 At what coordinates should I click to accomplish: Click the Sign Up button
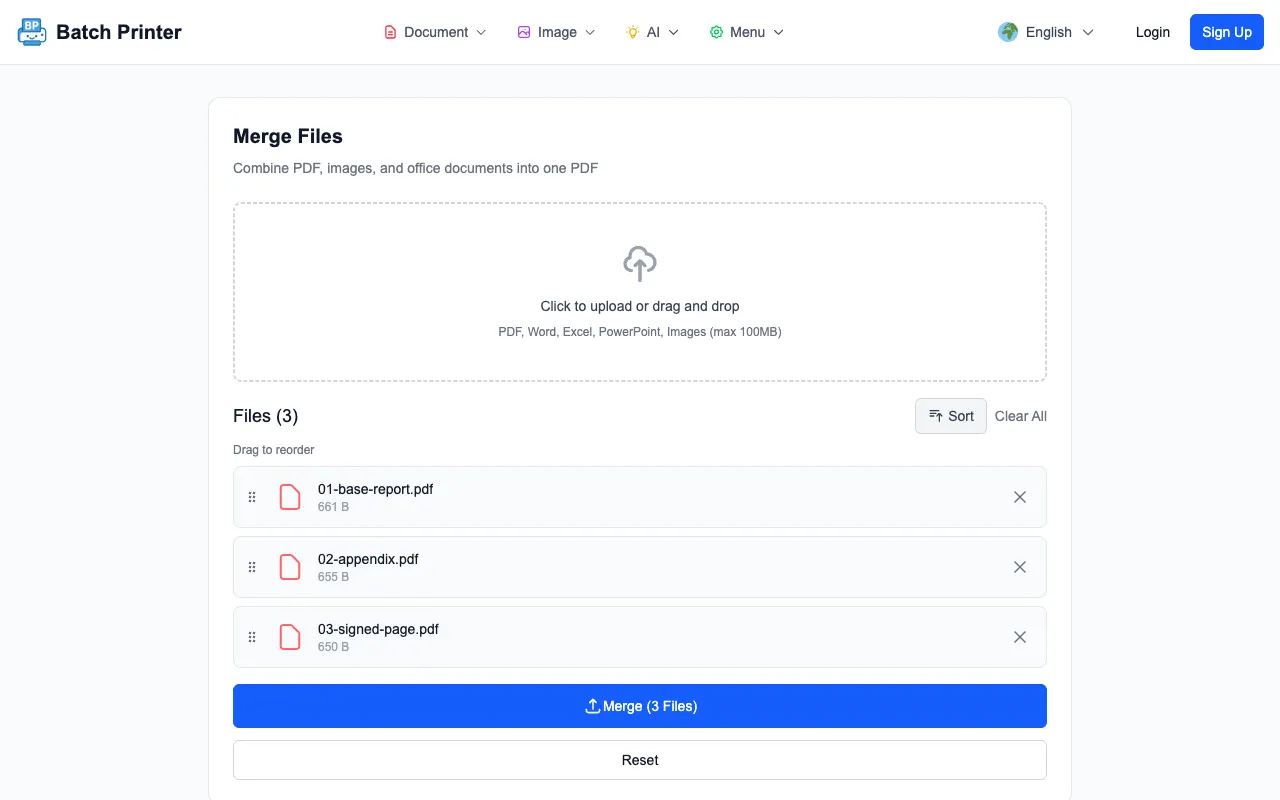tap(1227, 32)
